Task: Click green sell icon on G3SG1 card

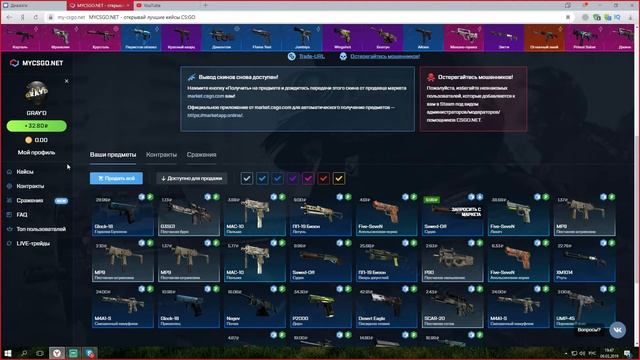Action: 216,197
